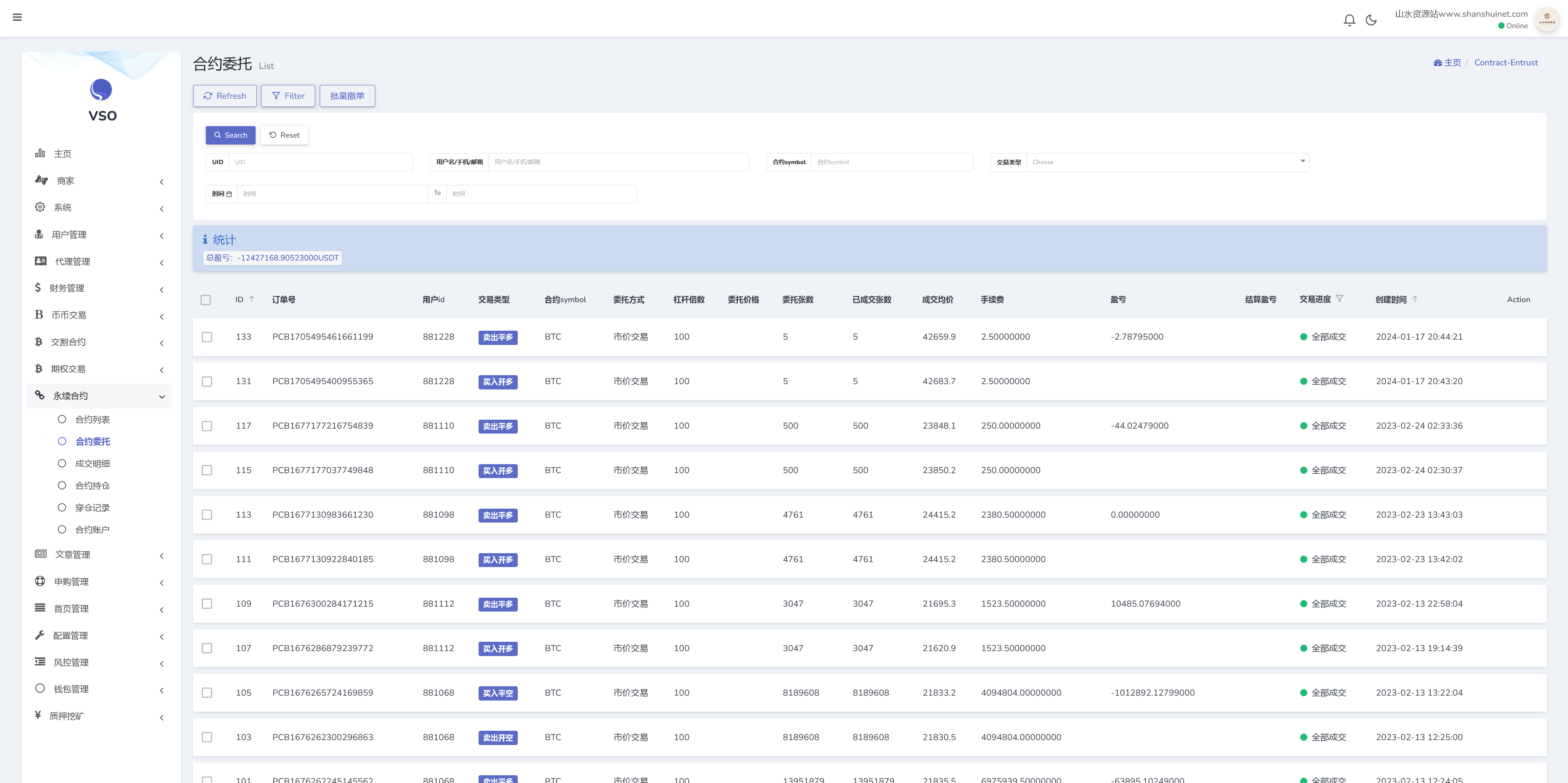
Task: Focus the UID input field
Action: click(x=320, y=162)
